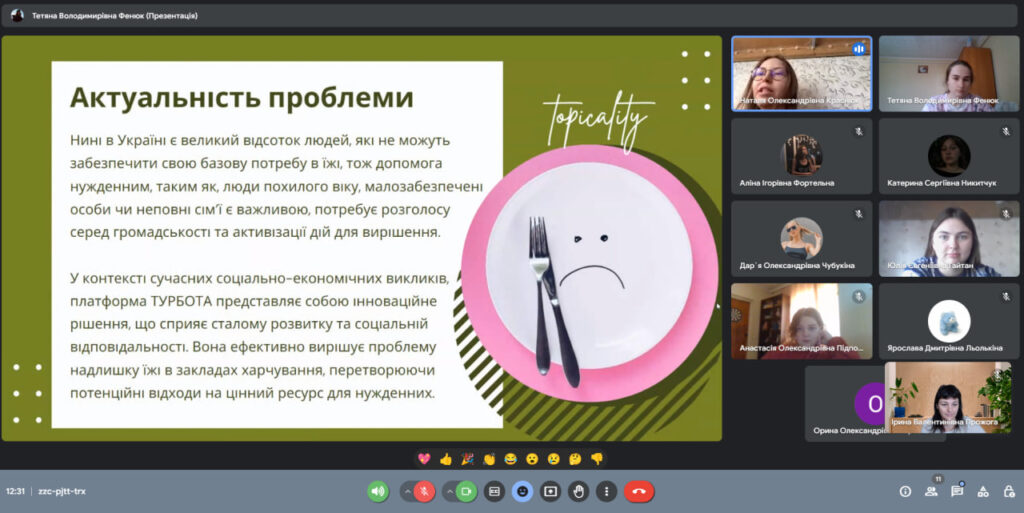Send the thumbs down reaction
1024x513 pixels.
click(597, 459)
